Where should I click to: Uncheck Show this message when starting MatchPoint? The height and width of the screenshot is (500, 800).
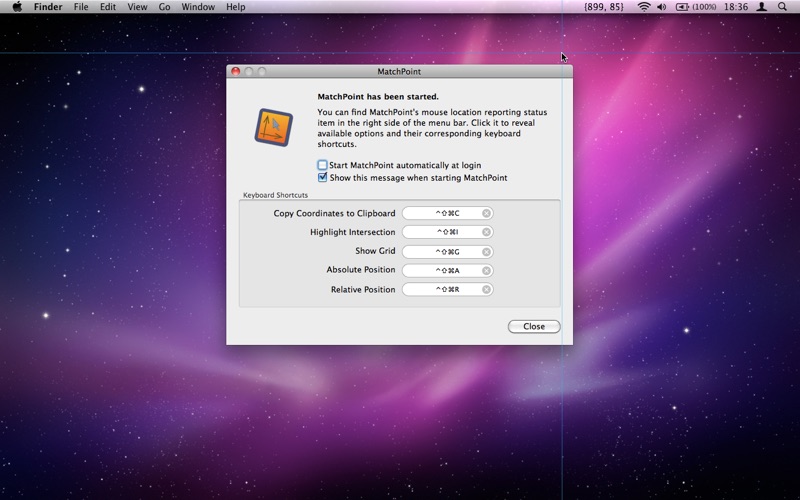coord(323,178)
